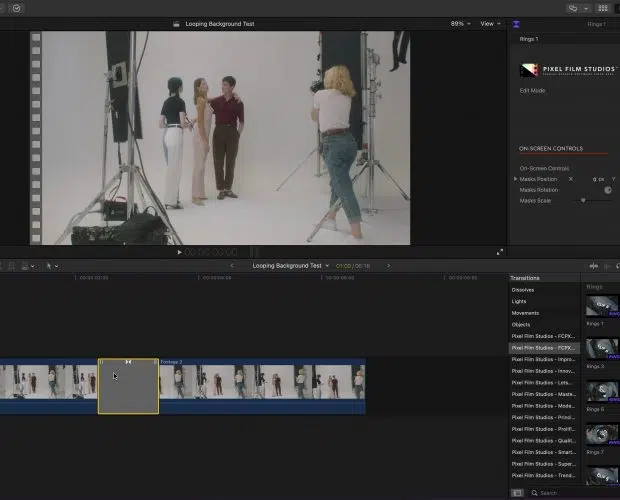This screenshot has height=500, width=620.
Task: Select the gray transition in the timeline
Action: pyautogui.click(x=129, y=389)
